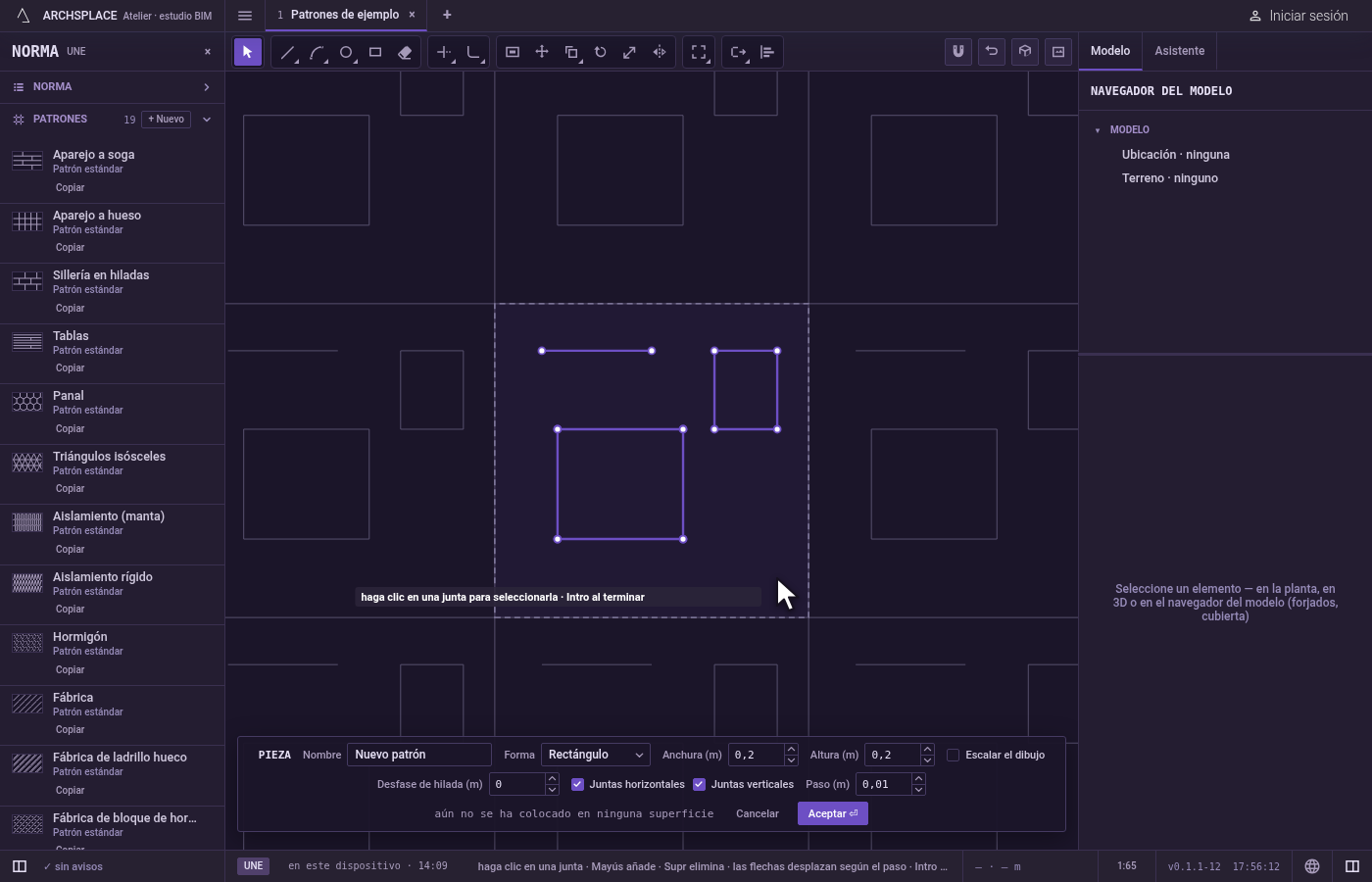Click the + Nuevo pattern button
Image resolution: width=1372 pixels, height=882 pixels.
point(167,120)
